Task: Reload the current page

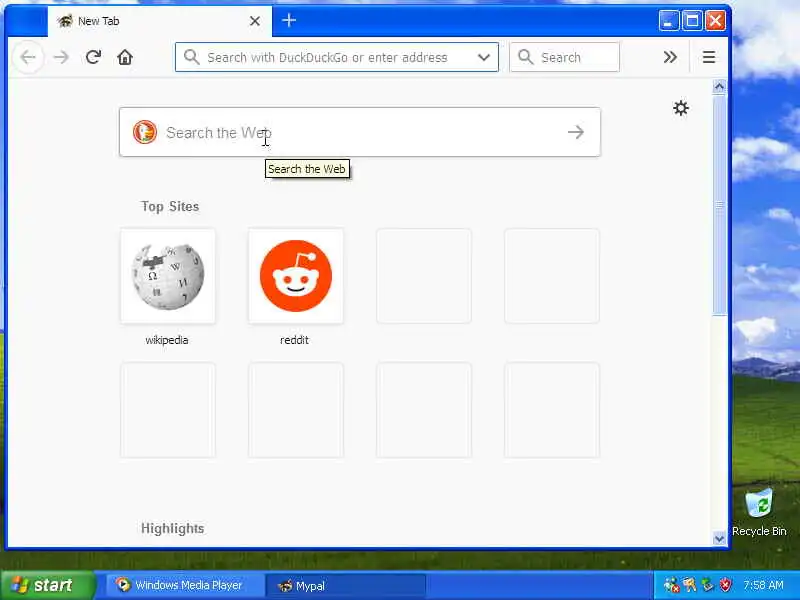Action: click(x=93, y=57)
